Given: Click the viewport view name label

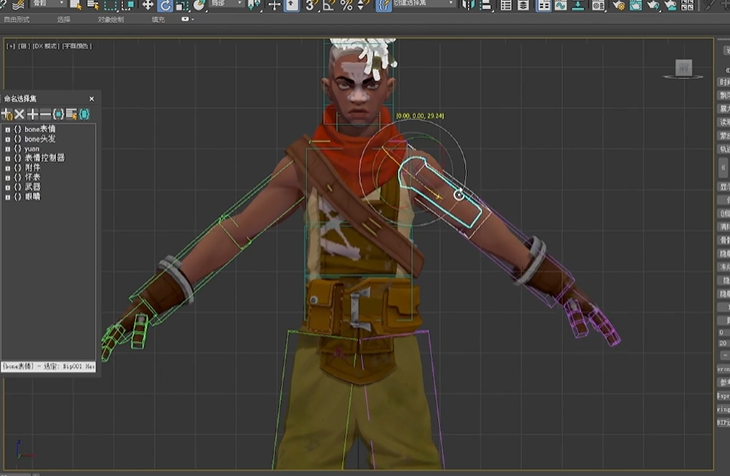Looking at the screenshot, I should click(x=24, y=46).
